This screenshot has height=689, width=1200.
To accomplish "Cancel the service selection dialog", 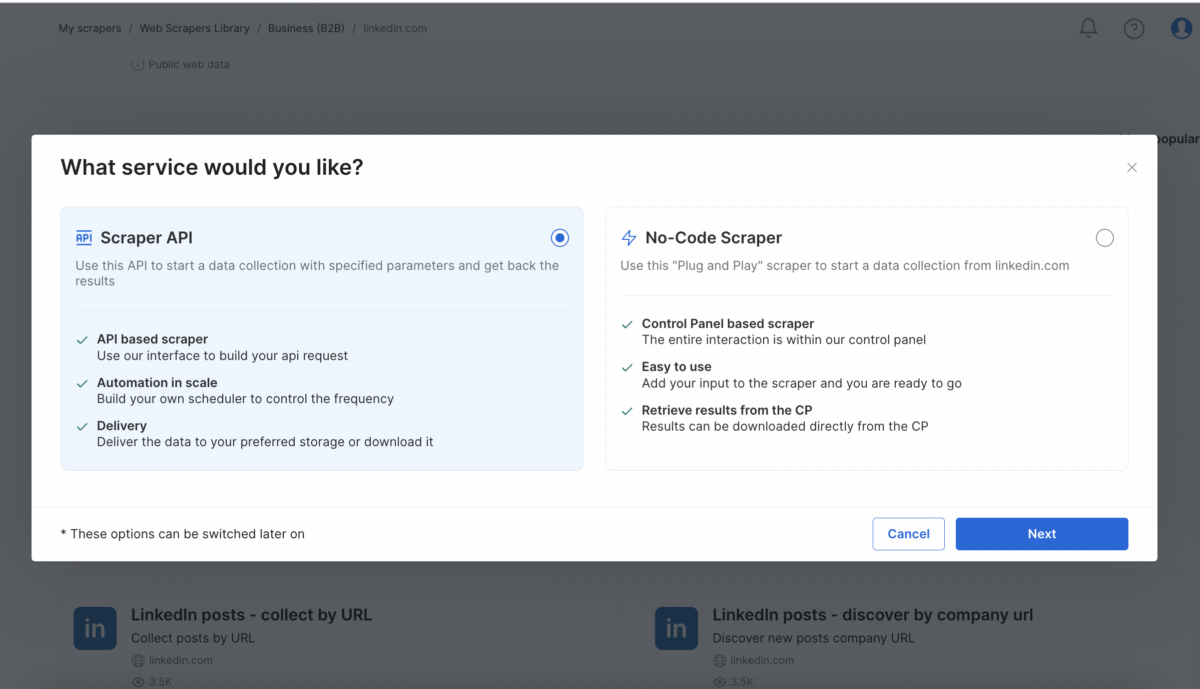I will click(908, 534).
